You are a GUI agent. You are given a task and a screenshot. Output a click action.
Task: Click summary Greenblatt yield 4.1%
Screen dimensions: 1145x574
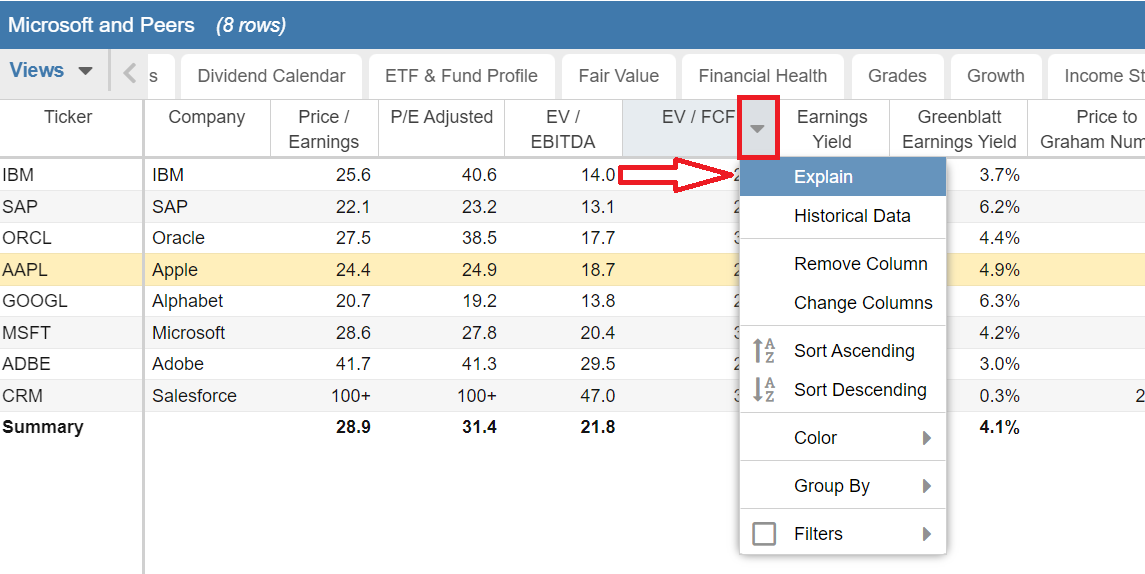tap(1000, 427)
